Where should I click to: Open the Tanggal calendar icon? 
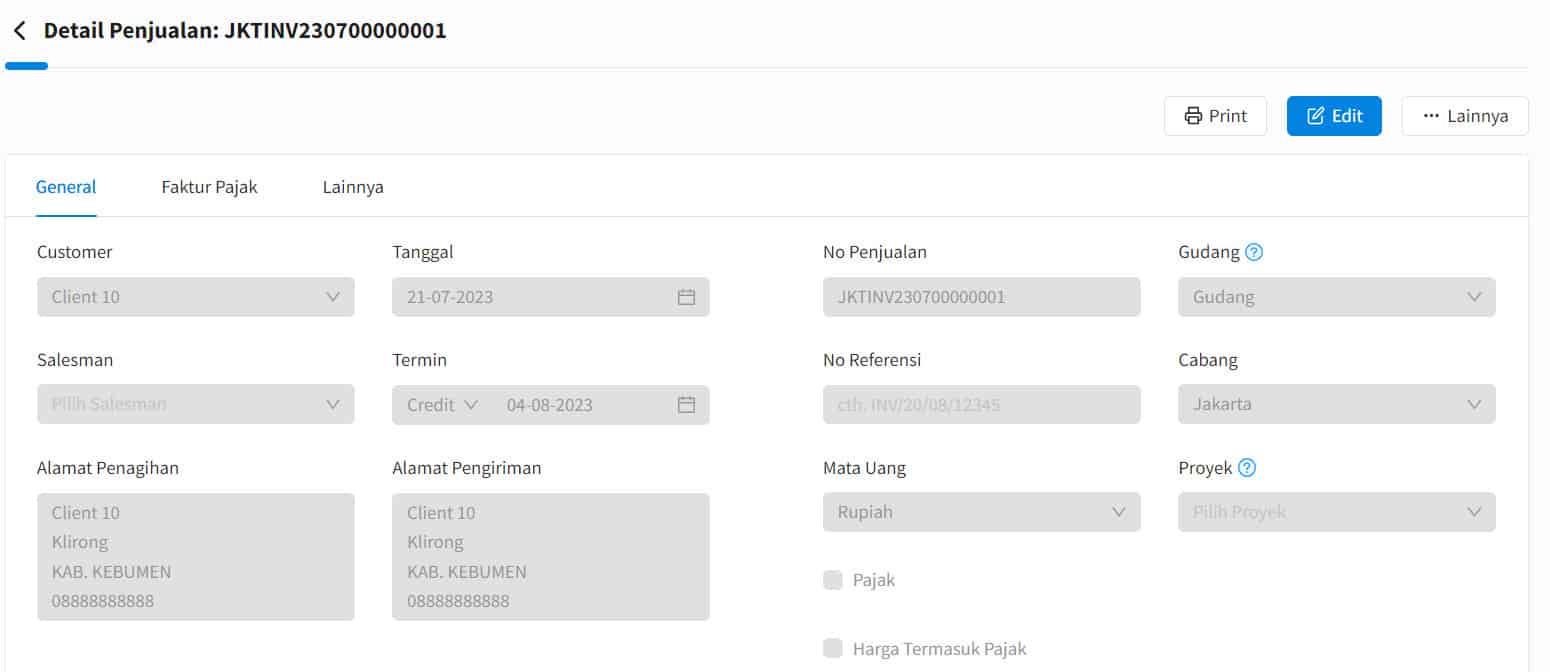click(x=686, y=297)
